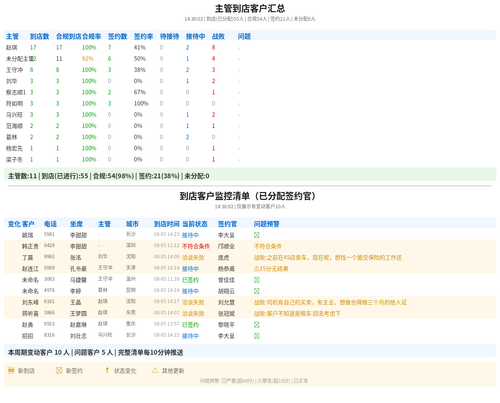The height and width of the screenshot is (403, 500).
Task: Select the 合规到店 column header
Action: pos(69,36)
